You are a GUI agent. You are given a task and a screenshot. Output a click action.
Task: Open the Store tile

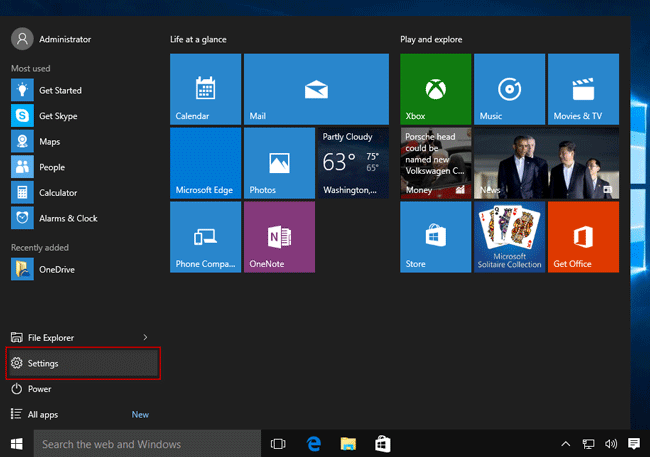[436, 237]
